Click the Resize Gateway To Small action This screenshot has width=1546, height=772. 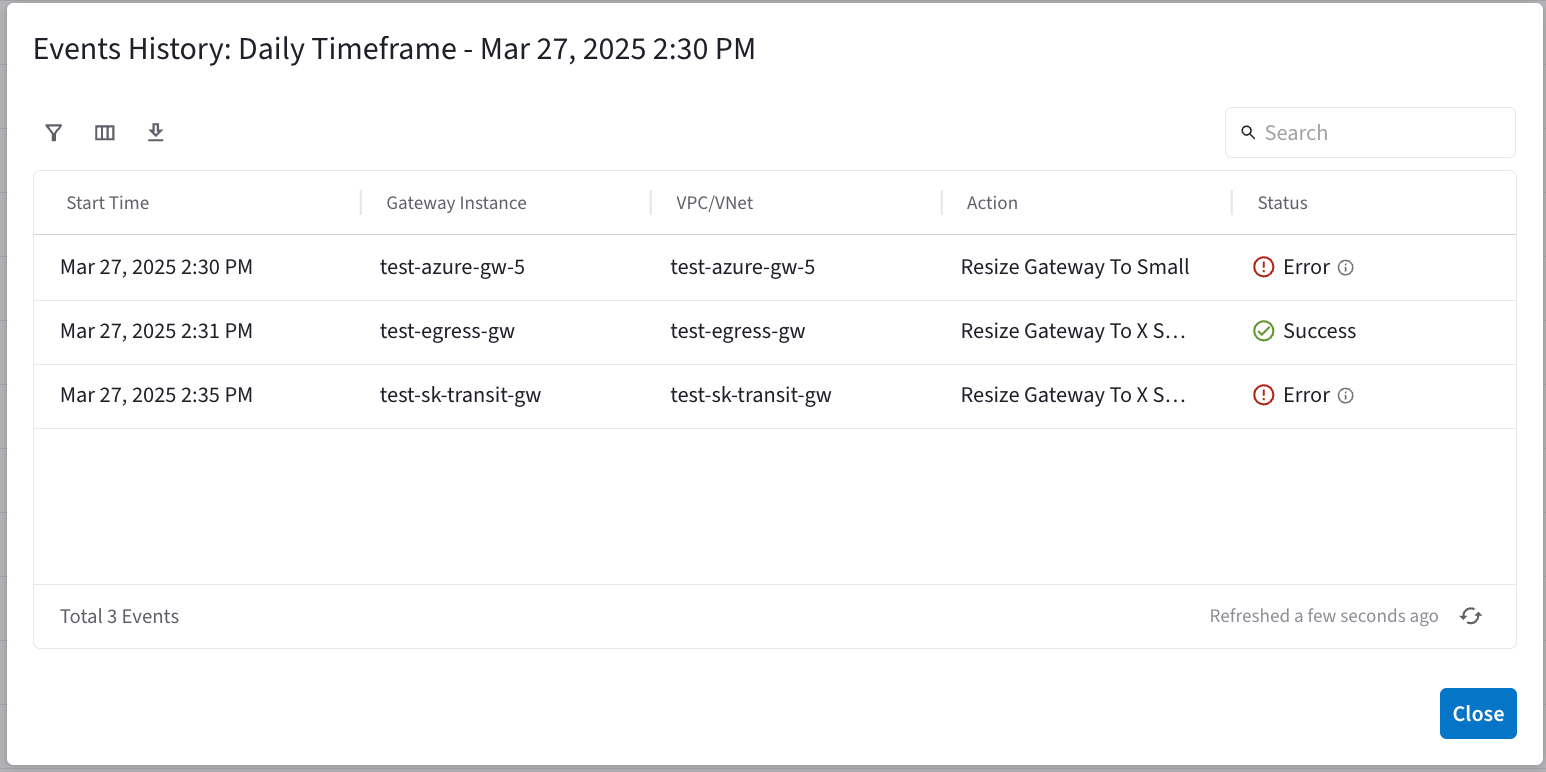point(1075,268)
